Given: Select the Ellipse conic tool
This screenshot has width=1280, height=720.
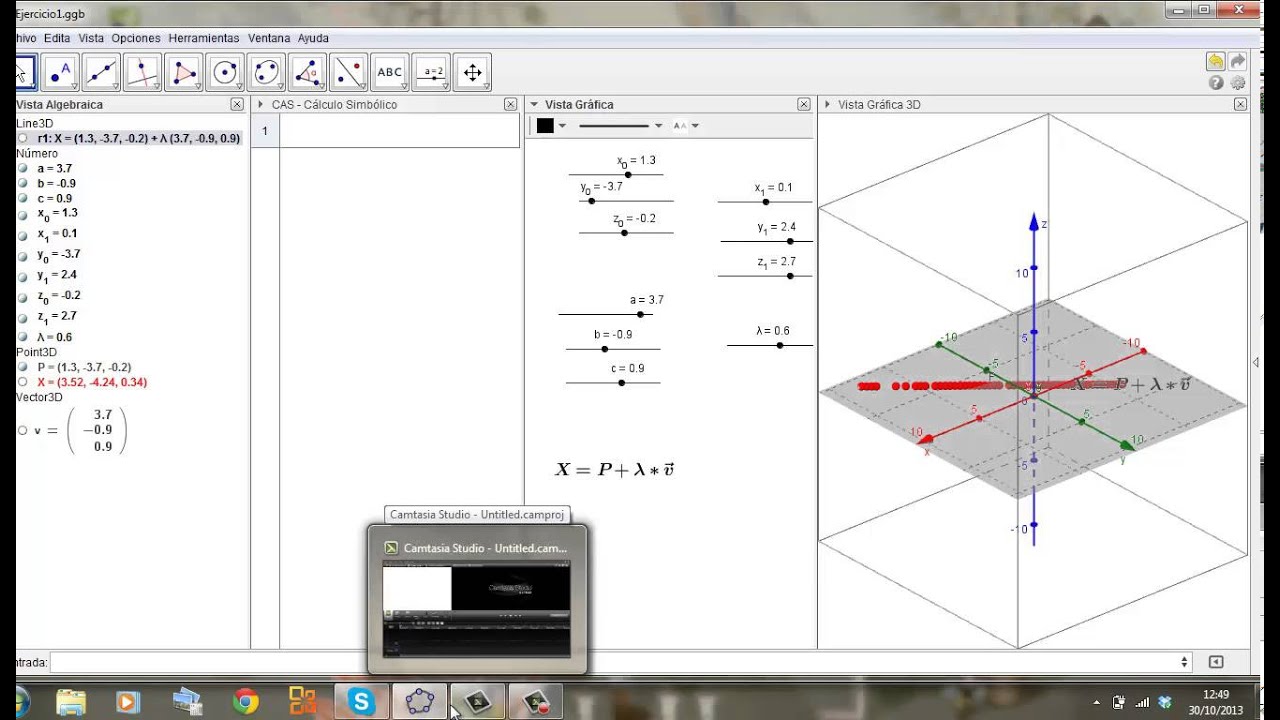Looking at the screenshot, I should [x=266, y=72].
